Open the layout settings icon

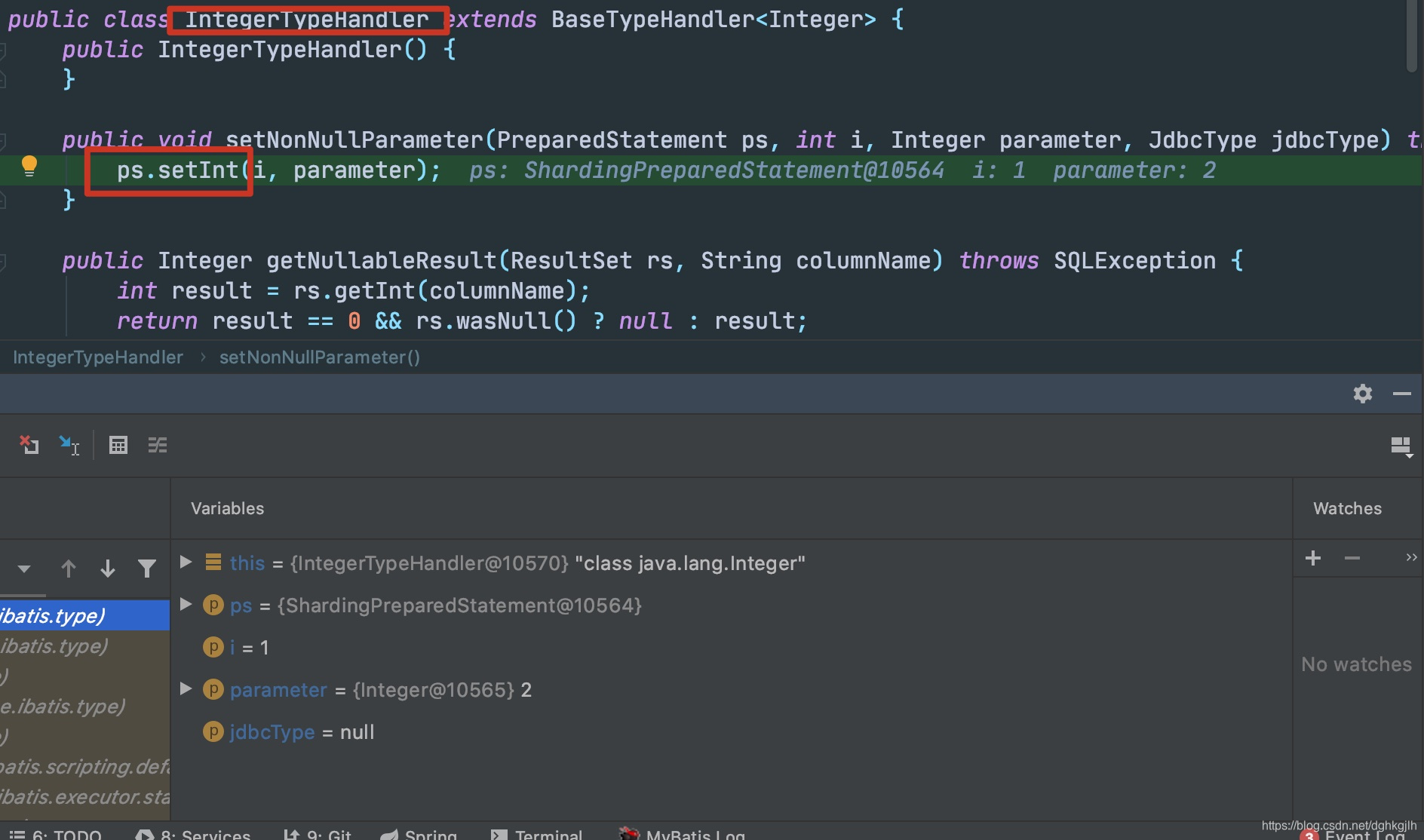[x=1401, y=446]
